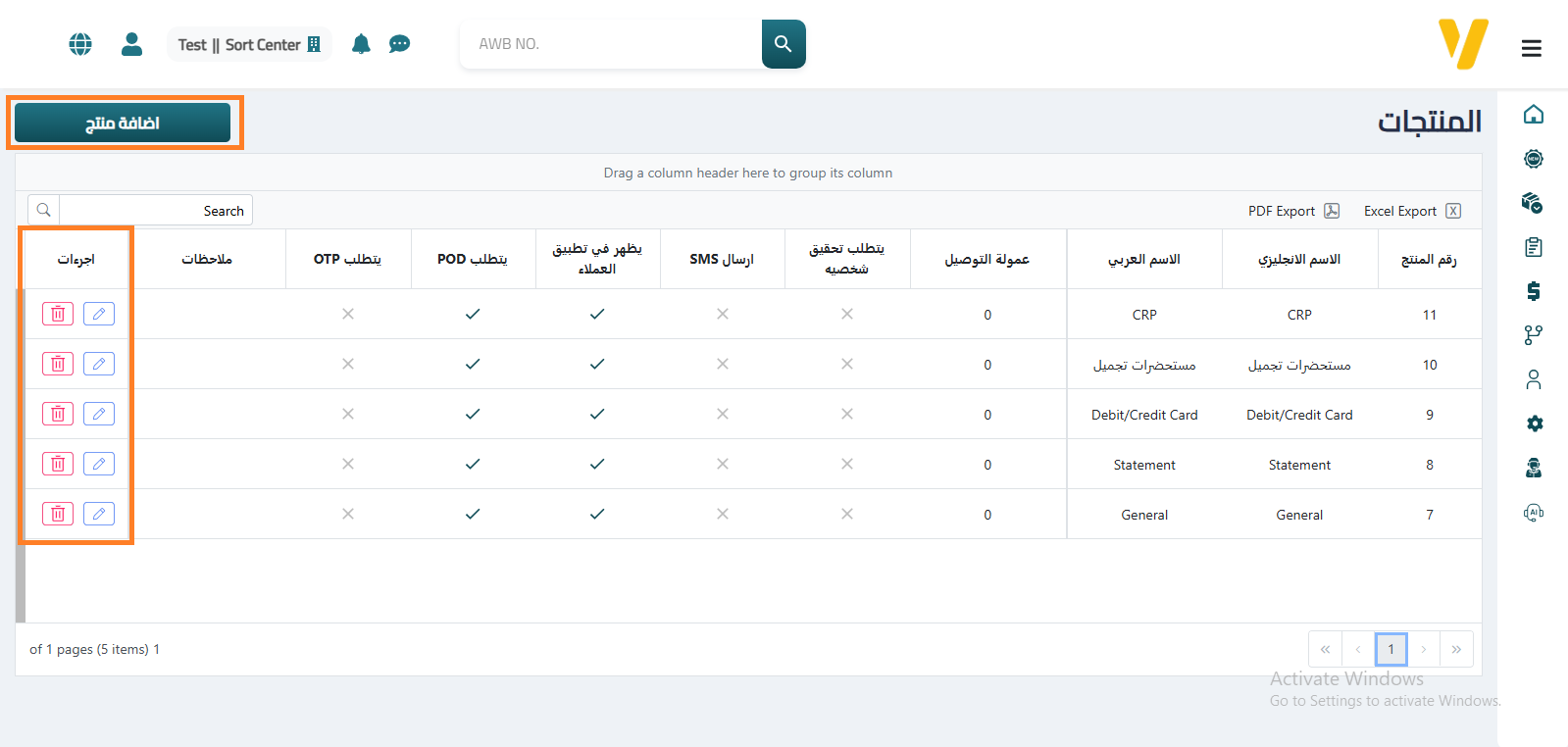Image resolution: width=1568 pixels, height=747 pixels.
Task: Open the chat messages icon
Action: (399, 44)
